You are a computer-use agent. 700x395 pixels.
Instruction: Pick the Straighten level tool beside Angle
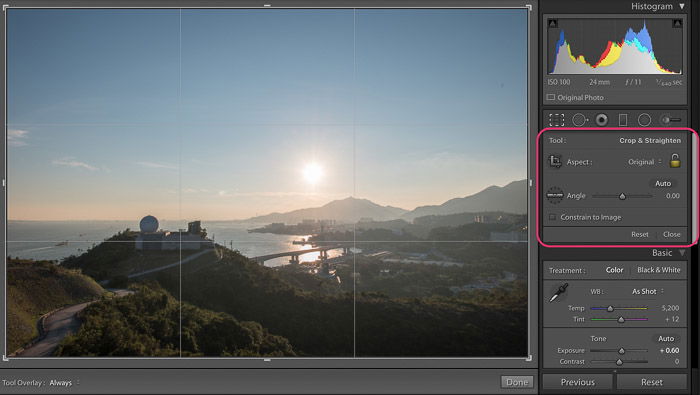tap(555, 195)
